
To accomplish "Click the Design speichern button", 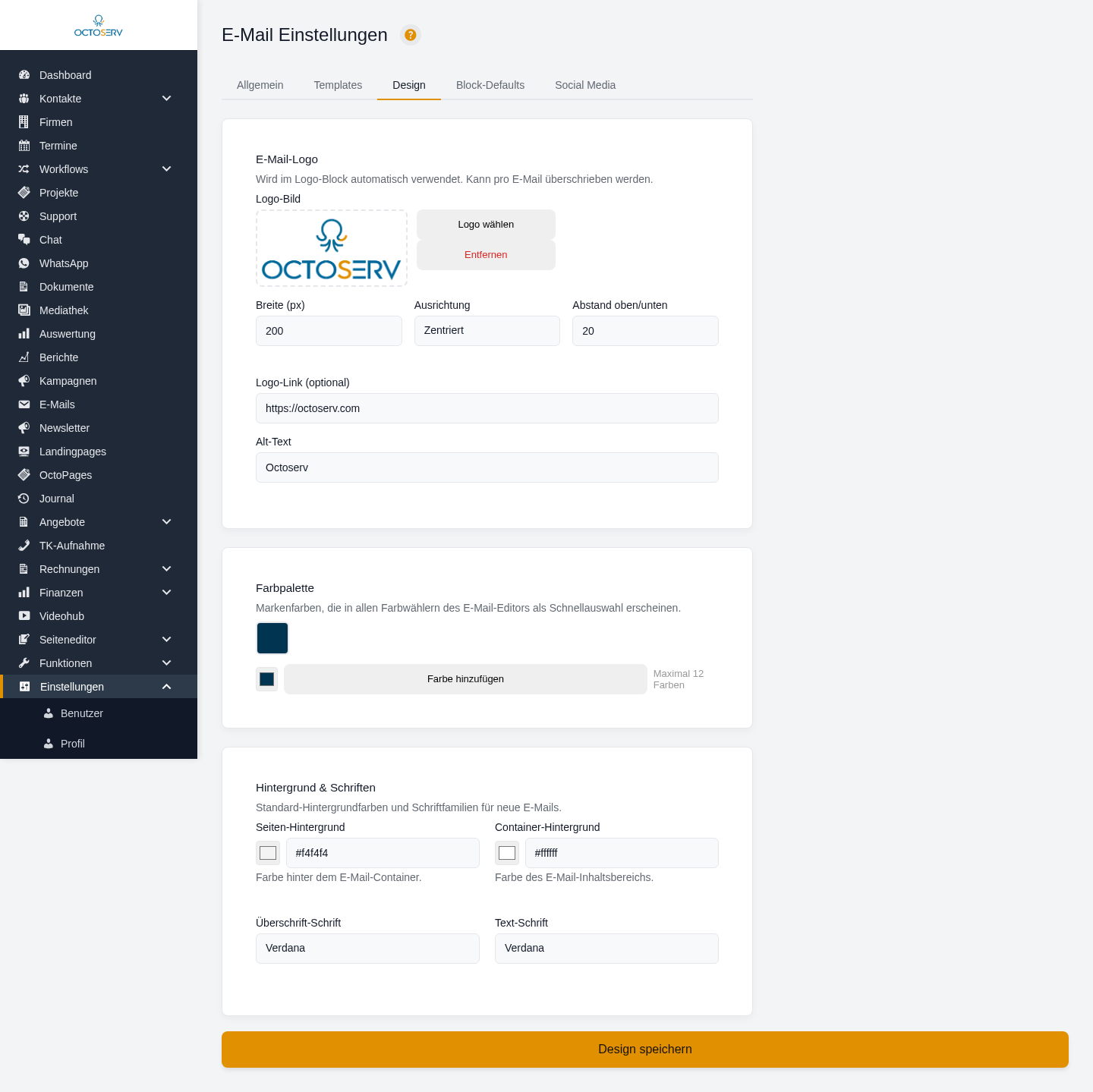I will pos(645,1050).
